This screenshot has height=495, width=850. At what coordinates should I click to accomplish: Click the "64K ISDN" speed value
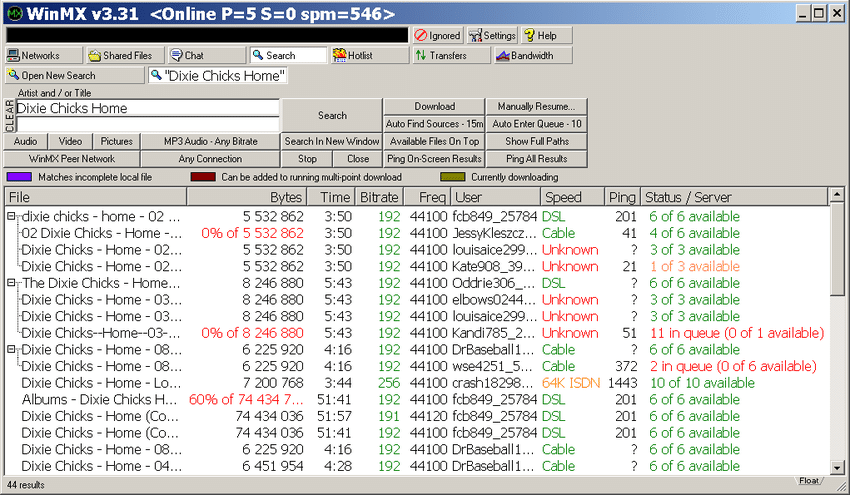point(571,383)
